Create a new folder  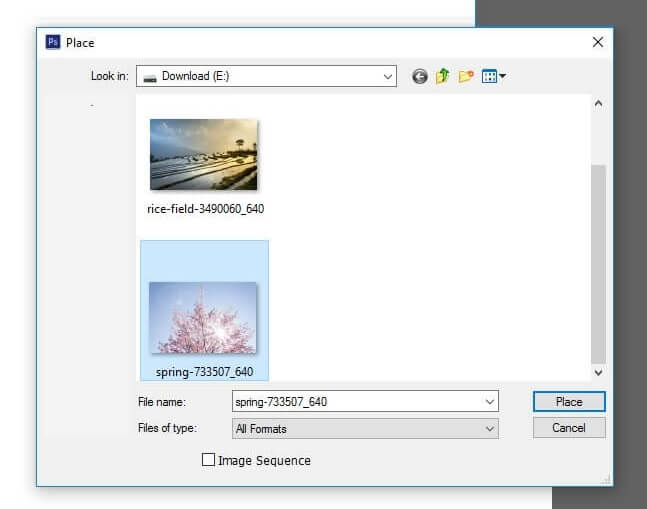tap(465, 76)
